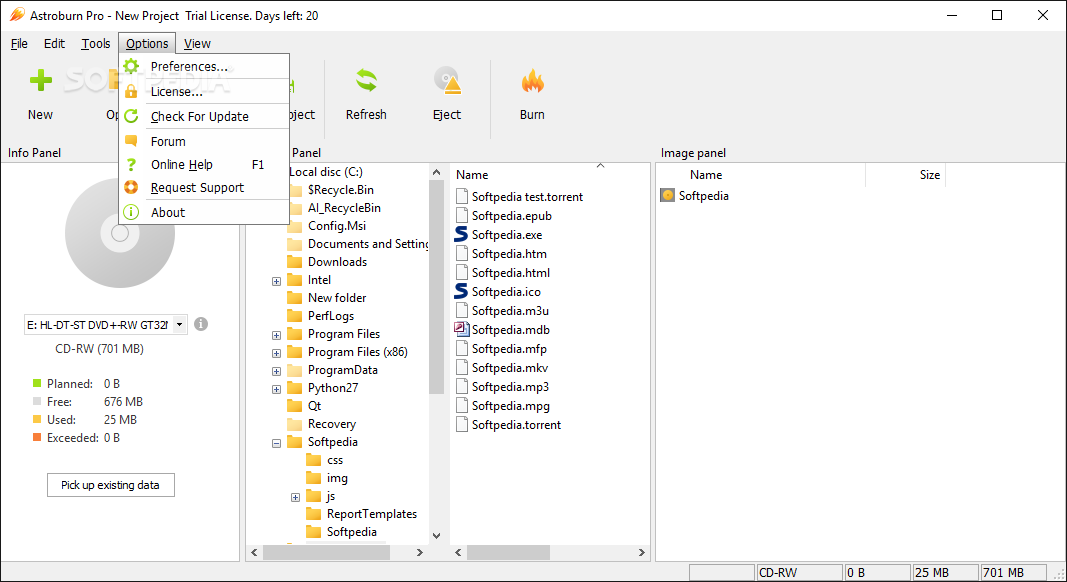Click Size column header in Image panel
Viewport: 1067px width, 582px height.
click(930, 175)
